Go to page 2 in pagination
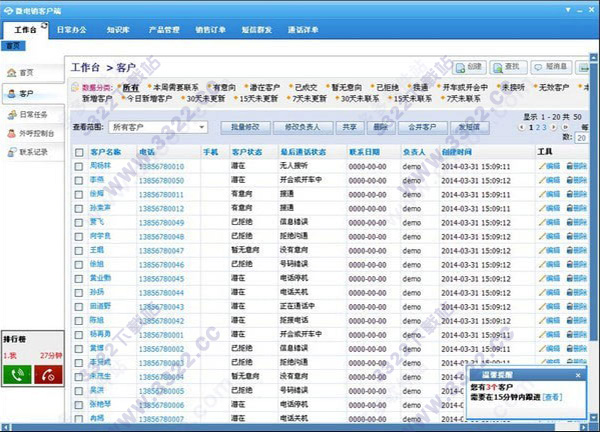This screenshot has width=600, height=432. (x=538, y=127)
